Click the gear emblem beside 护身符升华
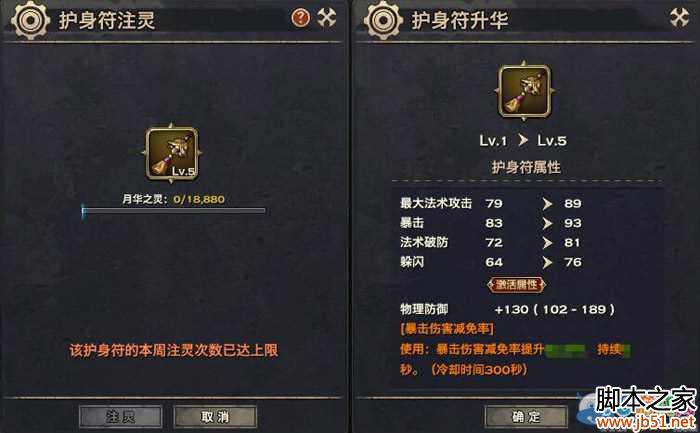Viewport: 700px width, 433px height. [x=383, y=20]
